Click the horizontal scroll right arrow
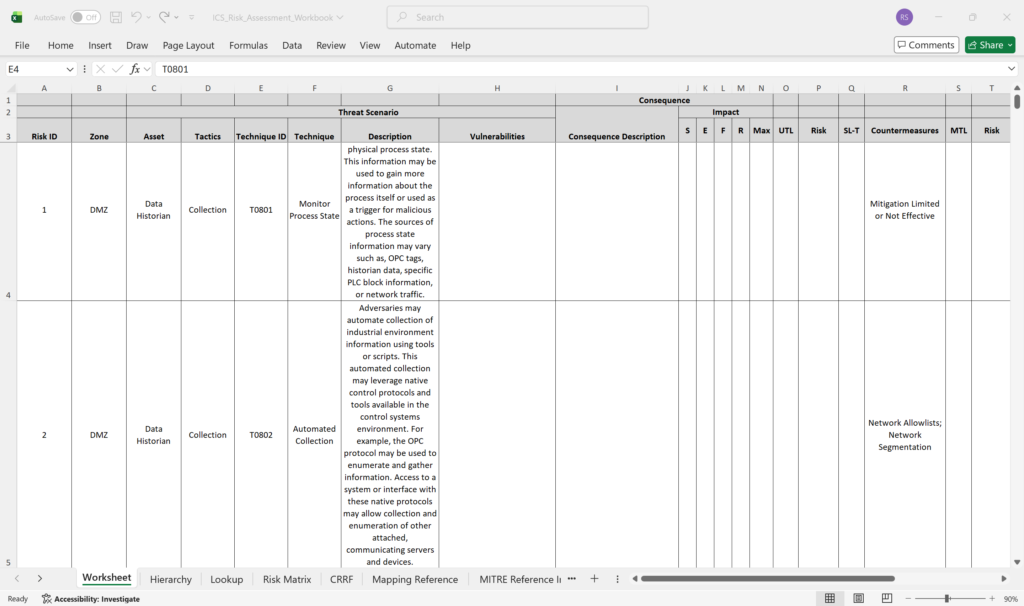 point(1004,579)
